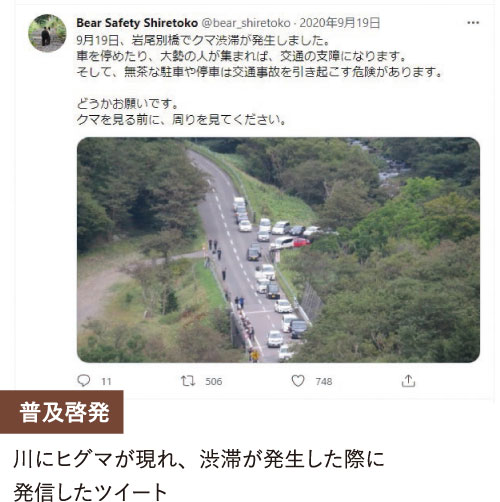Click the tweet line どうかお願いです
The width and height of the screenshot is (500, 502).
[127, 104]
